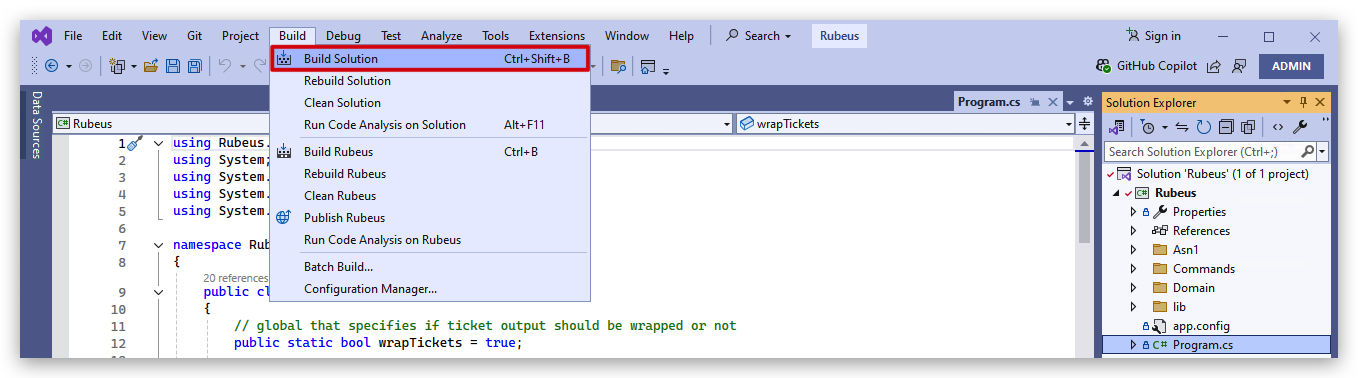Click the Save toolbar icon
This screenshot has width=1358, height=378.
[x=173, y=66]
